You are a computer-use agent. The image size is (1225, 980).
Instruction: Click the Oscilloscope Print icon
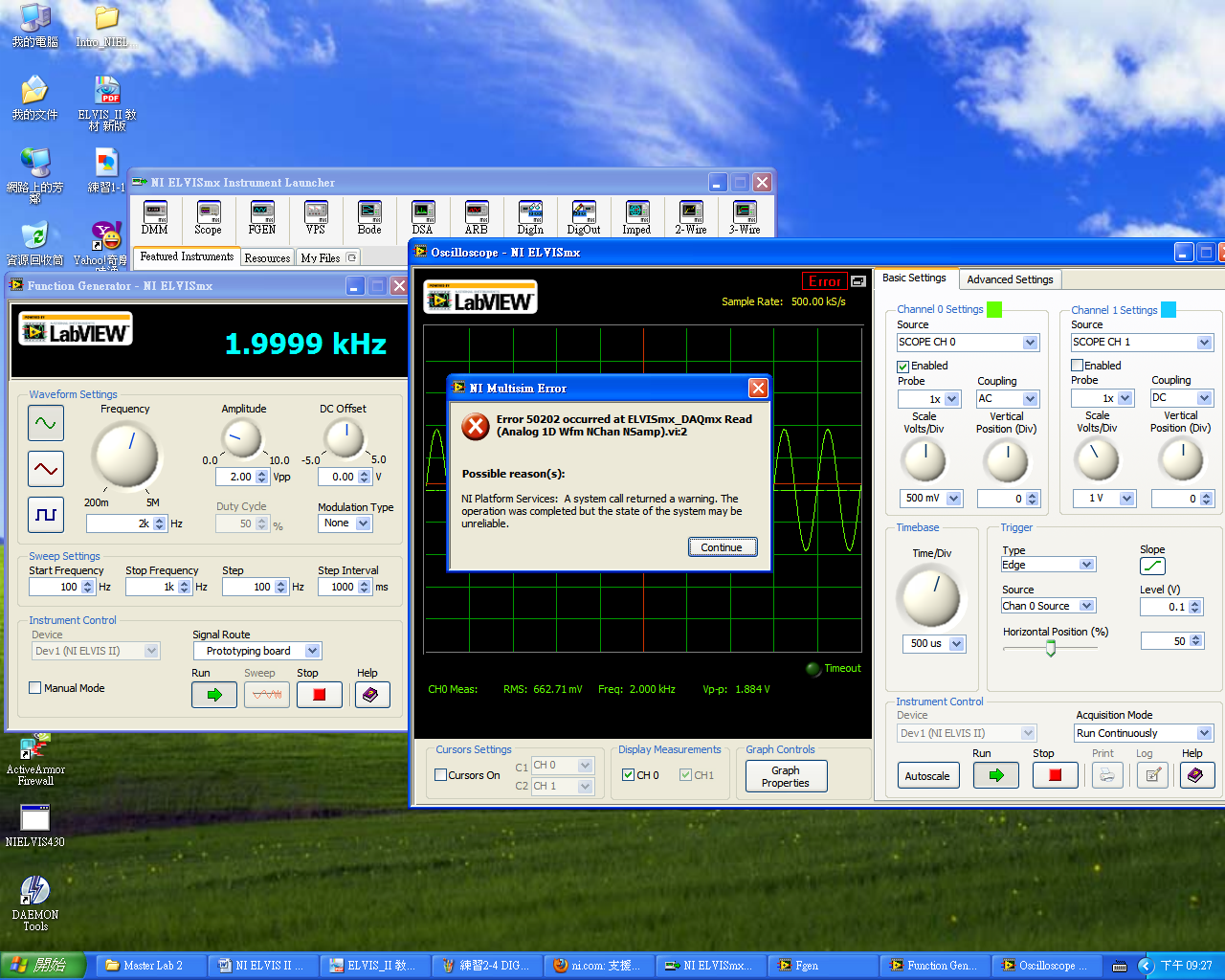tap(1107, 775)
